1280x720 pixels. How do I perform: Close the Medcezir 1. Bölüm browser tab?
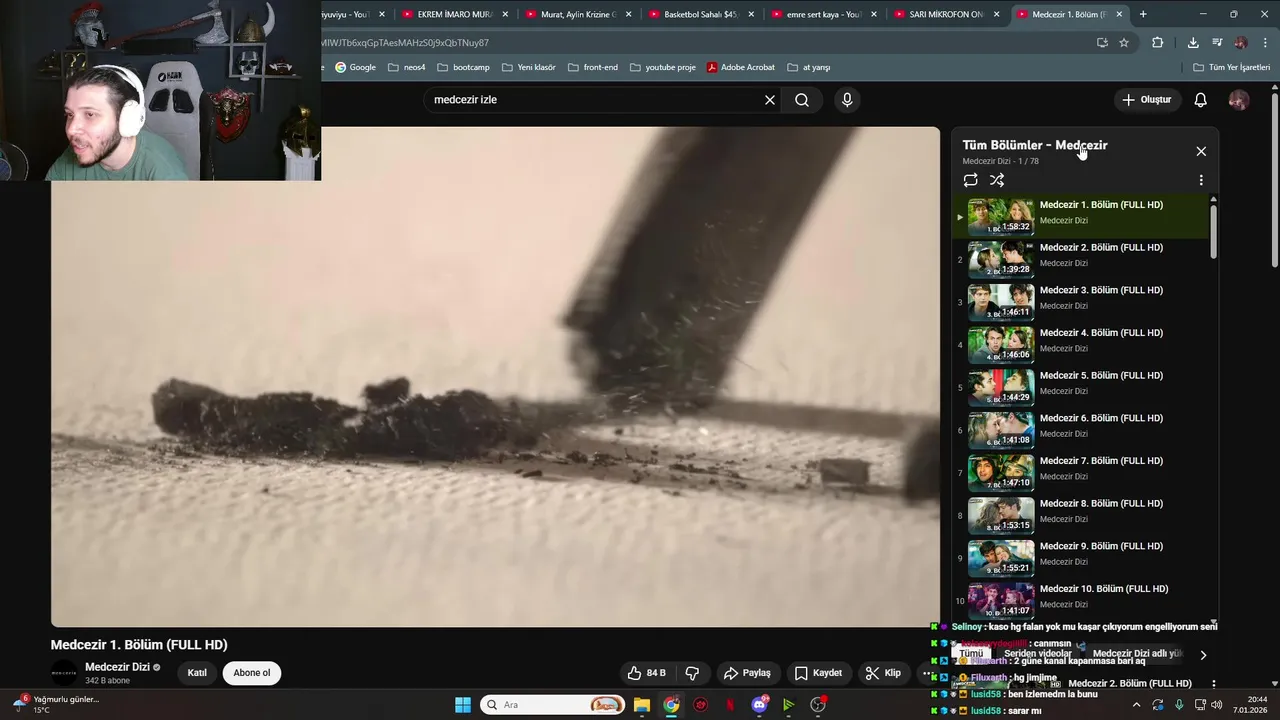click(x=1119, y=14)
